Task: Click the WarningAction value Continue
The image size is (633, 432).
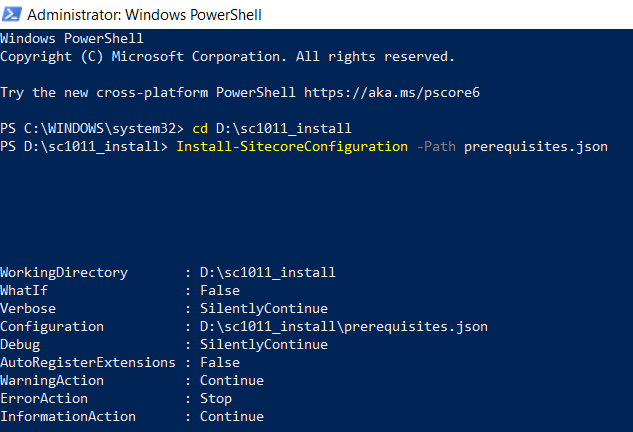Action: click(231, 380)
